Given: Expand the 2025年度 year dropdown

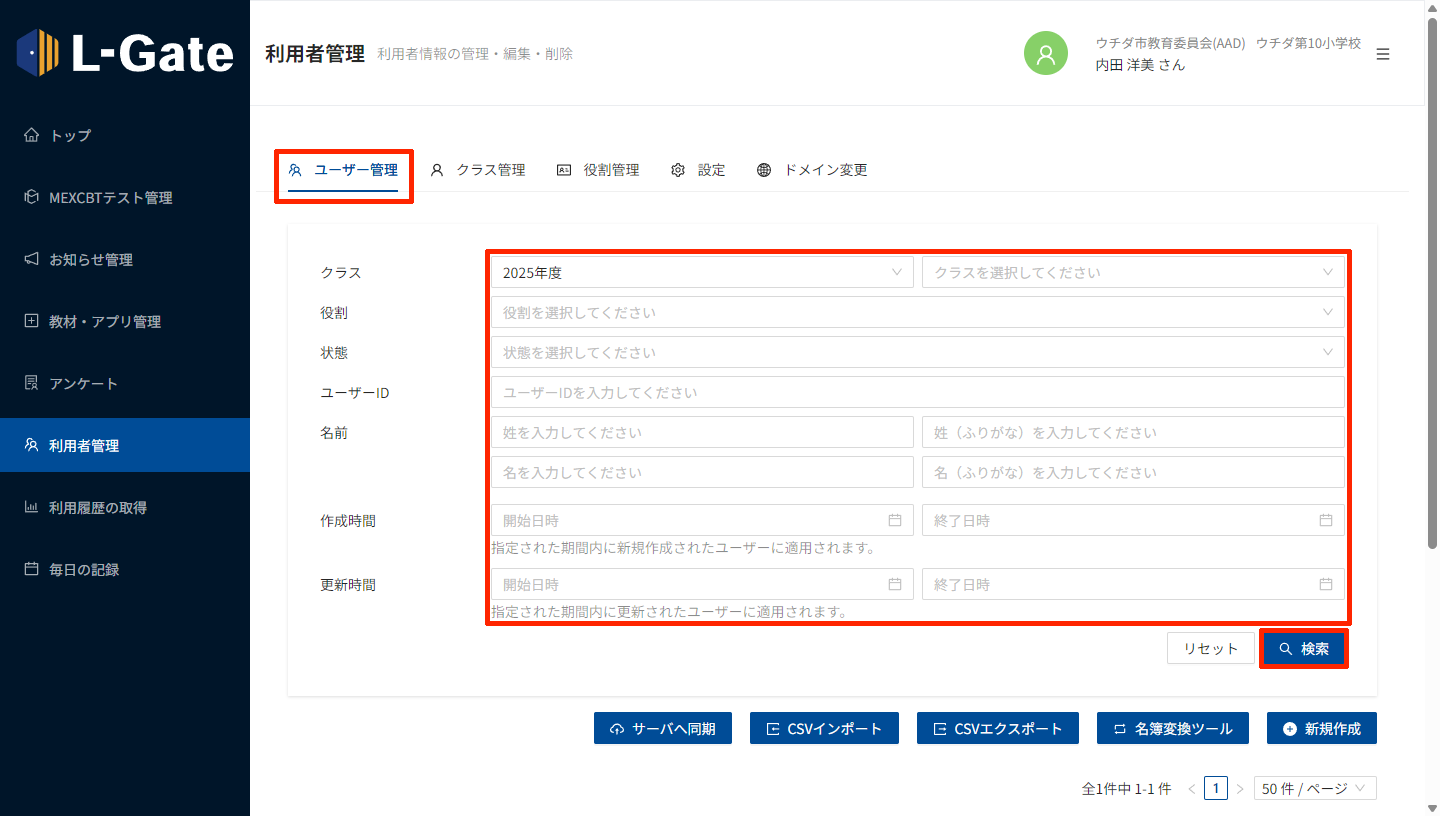Looking at the screenshot, I should tap(701, 272).
